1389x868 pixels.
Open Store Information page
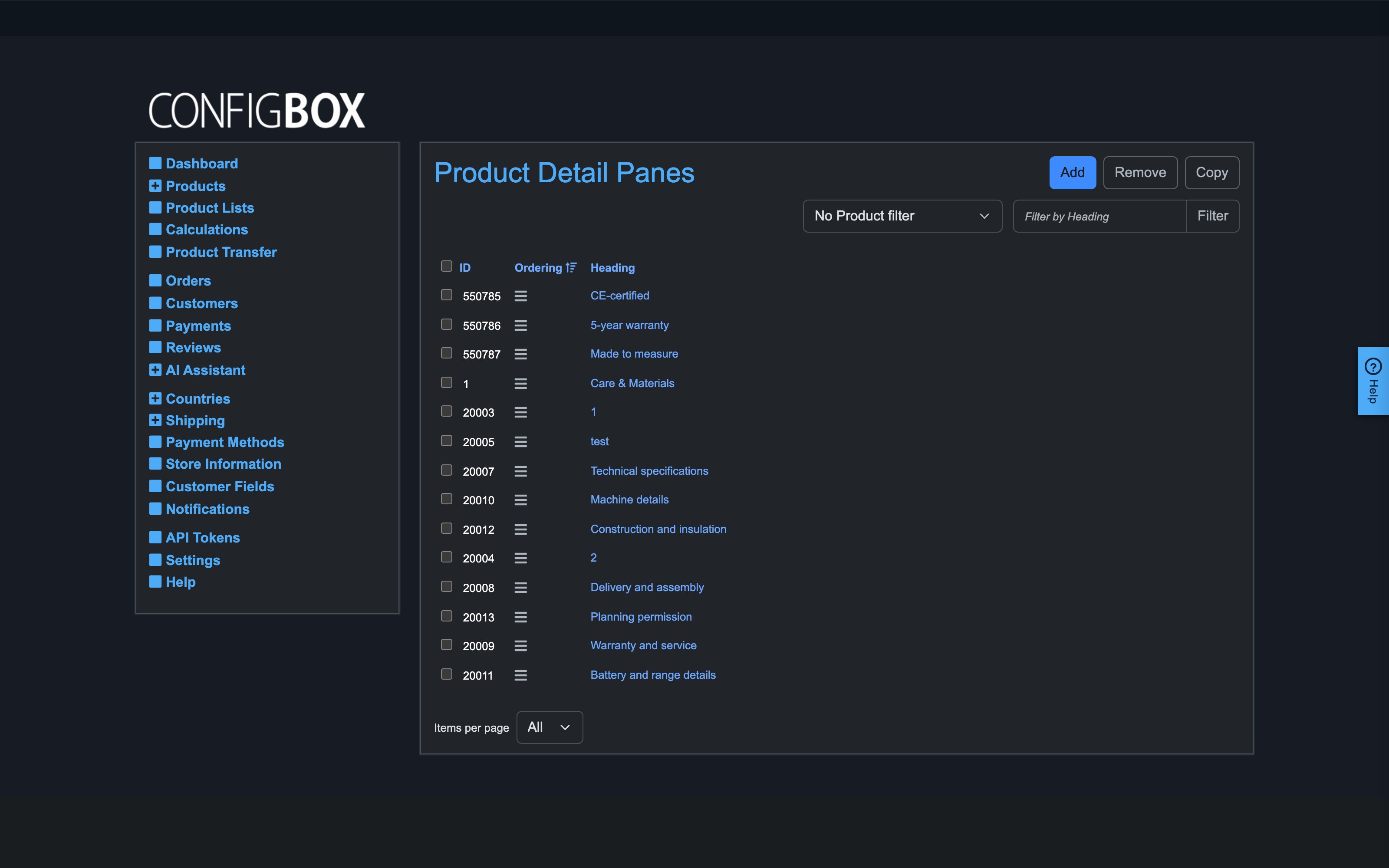223,464
